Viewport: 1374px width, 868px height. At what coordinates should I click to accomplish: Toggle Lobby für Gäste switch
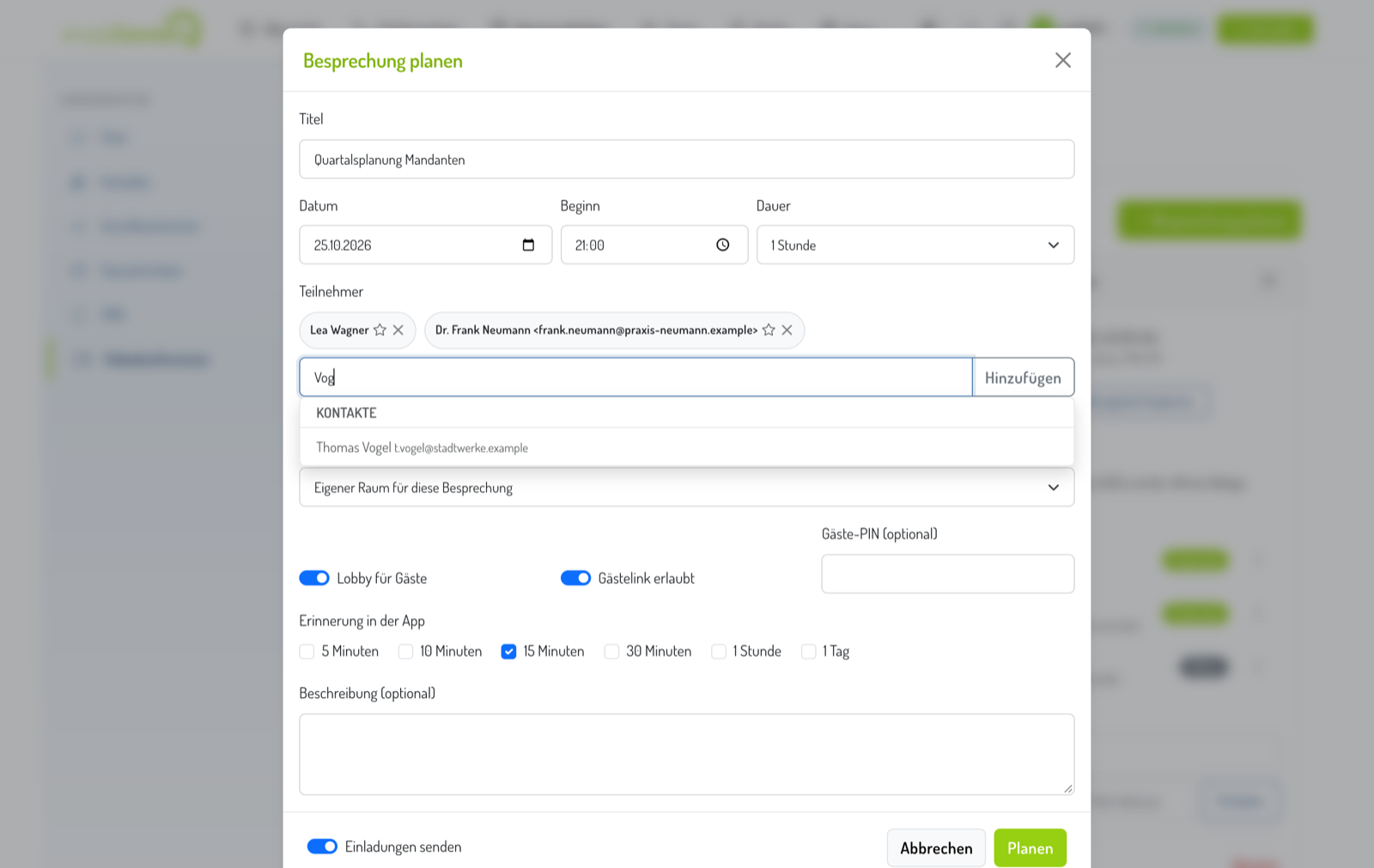click(x=314, y=578)
